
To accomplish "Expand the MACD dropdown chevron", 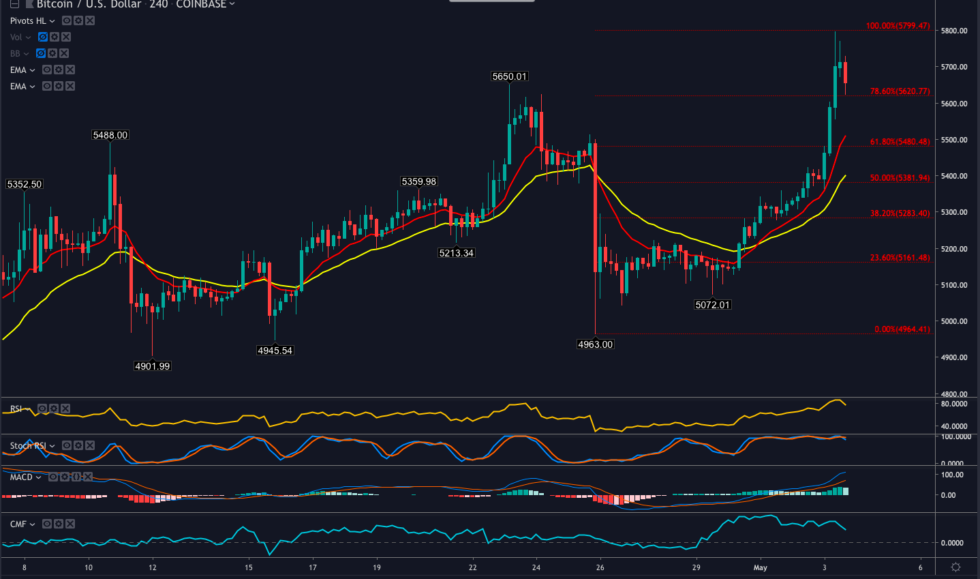I will tap(37, 477).
